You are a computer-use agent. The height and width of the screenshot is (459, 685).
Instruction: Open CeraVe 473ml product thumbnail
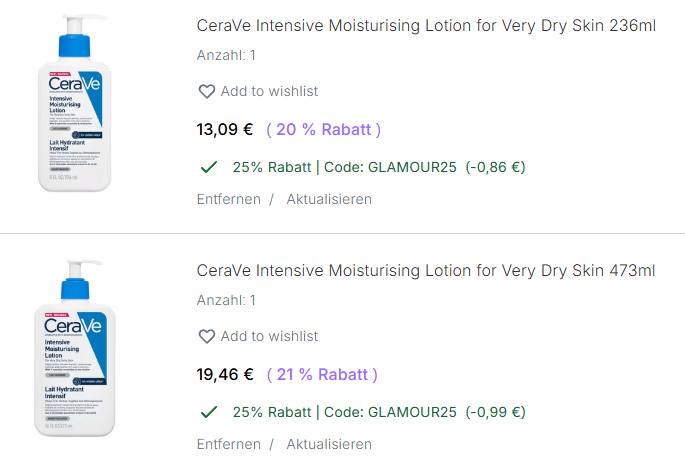coord(78,349)
